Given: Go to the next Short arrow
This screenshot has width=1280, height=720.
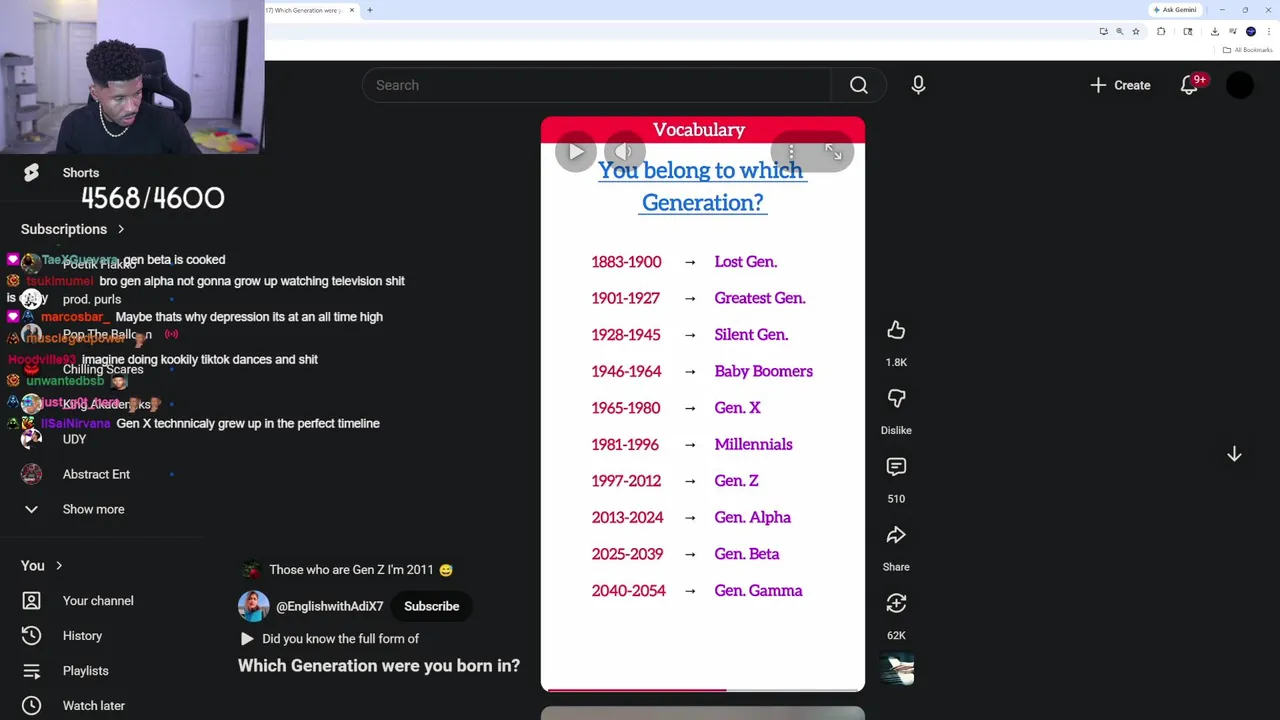Looking at the screenshot, I should coord(1234,454).
